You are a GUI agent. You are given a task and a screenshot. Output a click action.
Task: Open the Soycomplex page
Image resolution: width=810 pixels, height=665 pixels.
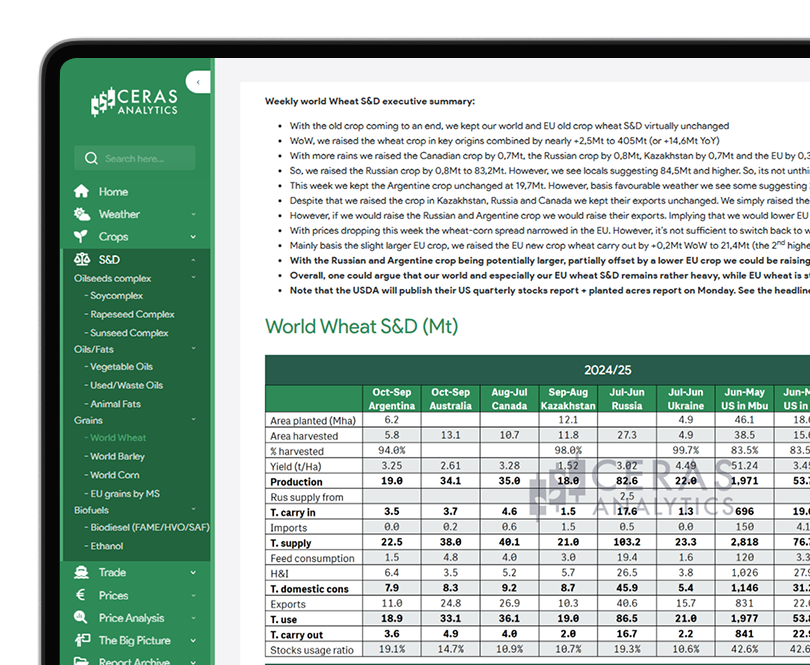(114, 296)
